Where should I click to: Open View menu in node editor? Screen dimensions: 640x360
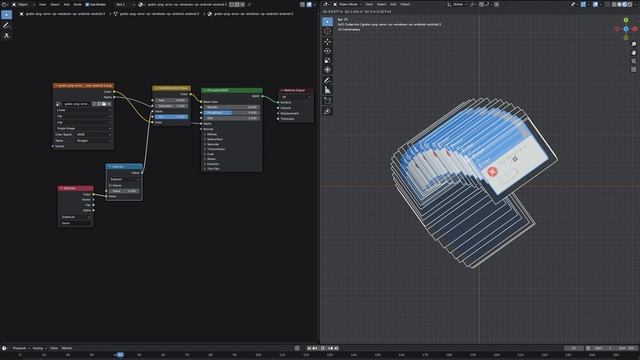point(42,4)
